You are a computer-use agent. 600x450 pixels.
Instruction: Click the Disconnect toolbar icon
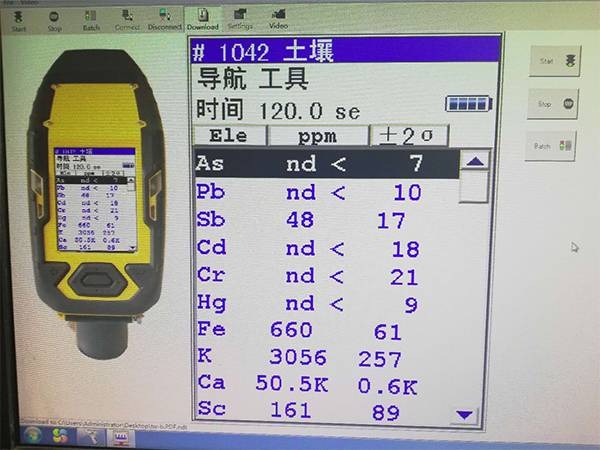point(165,19)
